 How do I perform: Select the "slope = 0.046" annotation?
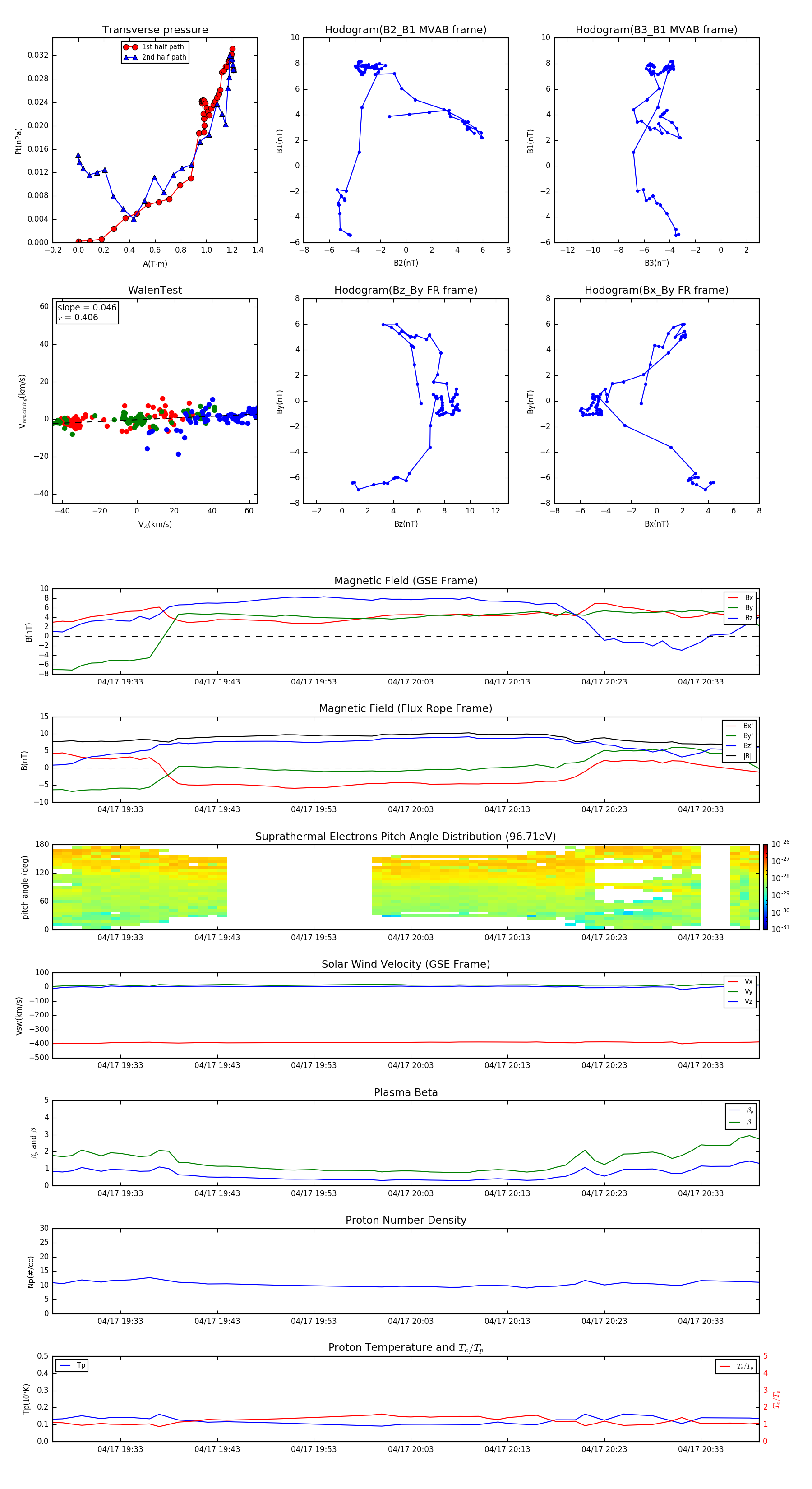[x=87, y=308]
